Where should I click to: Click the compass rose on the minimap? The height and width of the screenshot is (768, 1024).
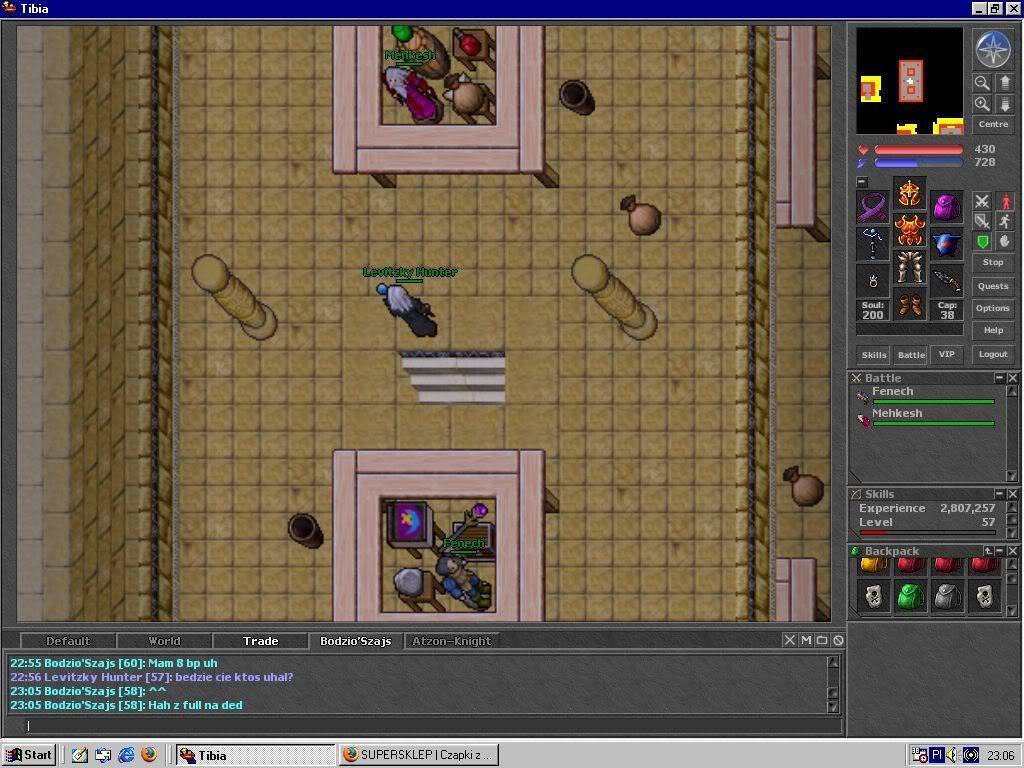(993, 49)
